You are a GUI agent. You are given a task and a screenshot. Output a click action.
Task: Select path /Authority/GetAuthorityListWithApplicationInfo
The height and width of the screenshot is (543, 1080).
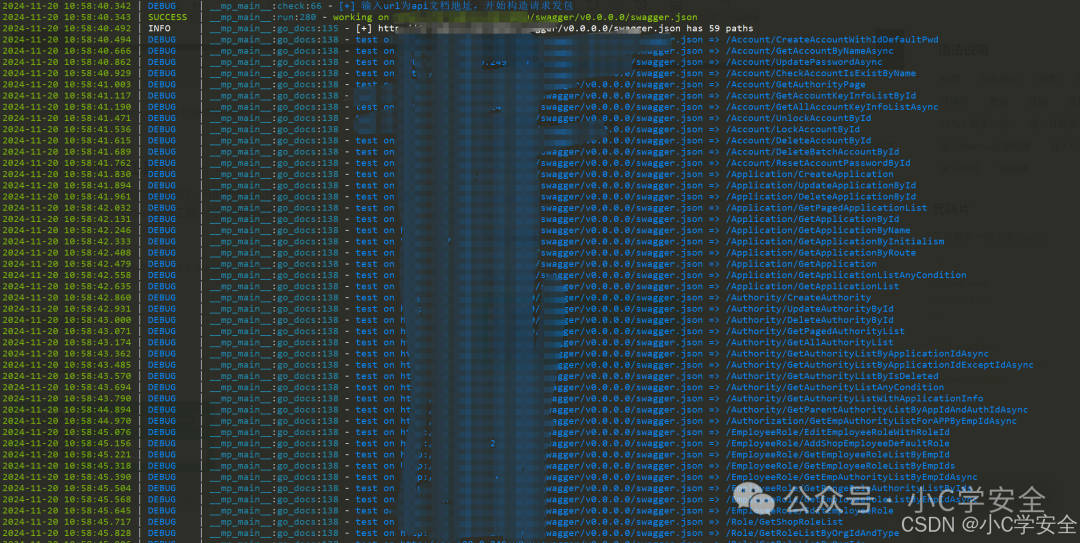click(855, 398)
